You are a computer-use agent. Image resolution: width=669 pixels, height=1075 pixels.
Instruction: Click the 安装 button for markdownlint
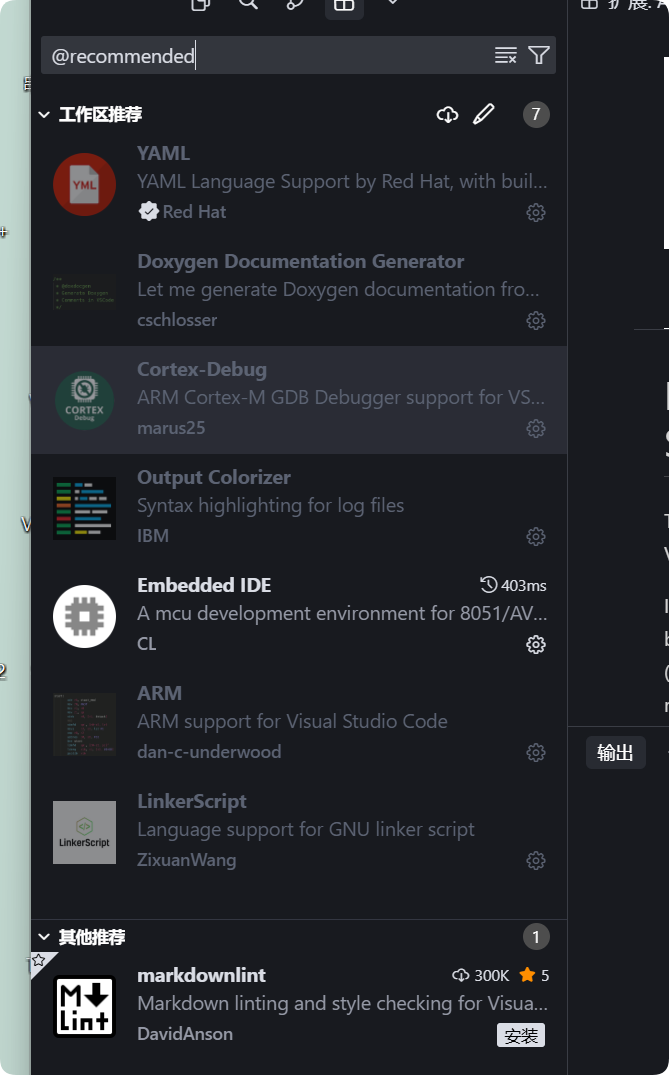[x=519, y=1035]
